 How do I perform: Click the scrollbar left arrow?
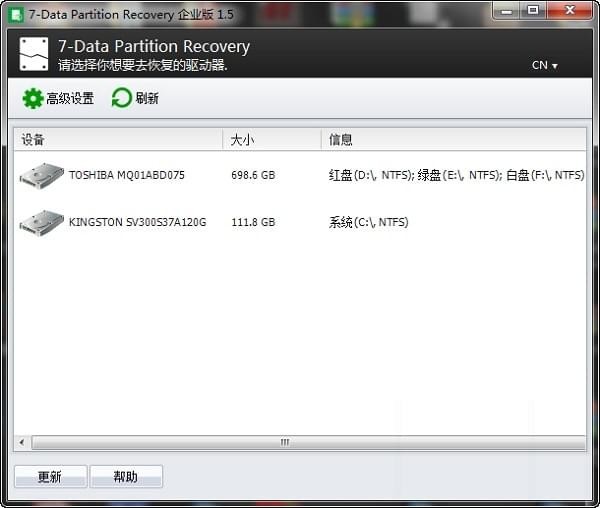click(22, 443)
